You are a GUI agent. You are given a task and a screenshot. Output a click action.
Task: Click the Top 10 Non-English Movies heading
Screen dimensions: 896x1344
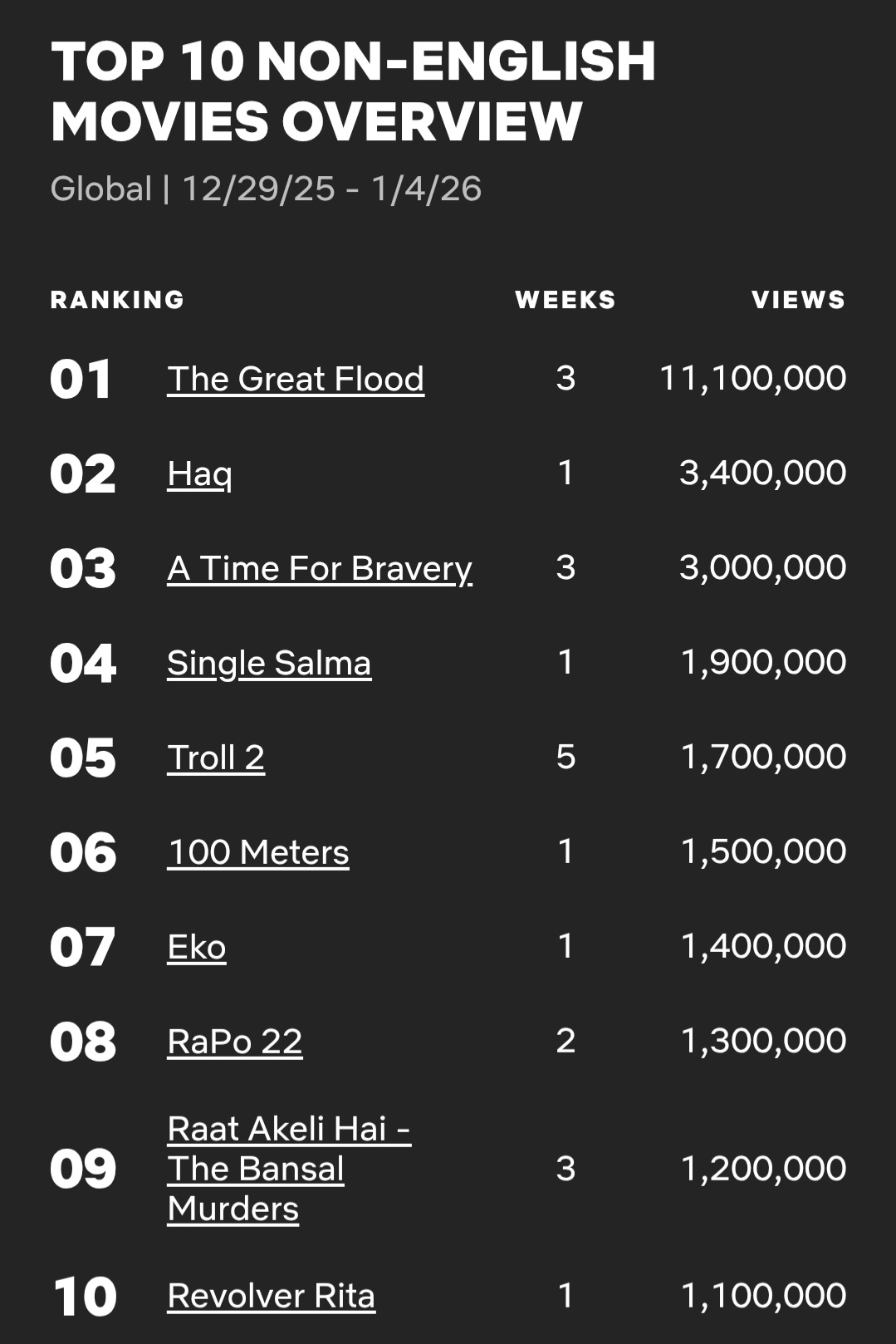pos(353,91)
